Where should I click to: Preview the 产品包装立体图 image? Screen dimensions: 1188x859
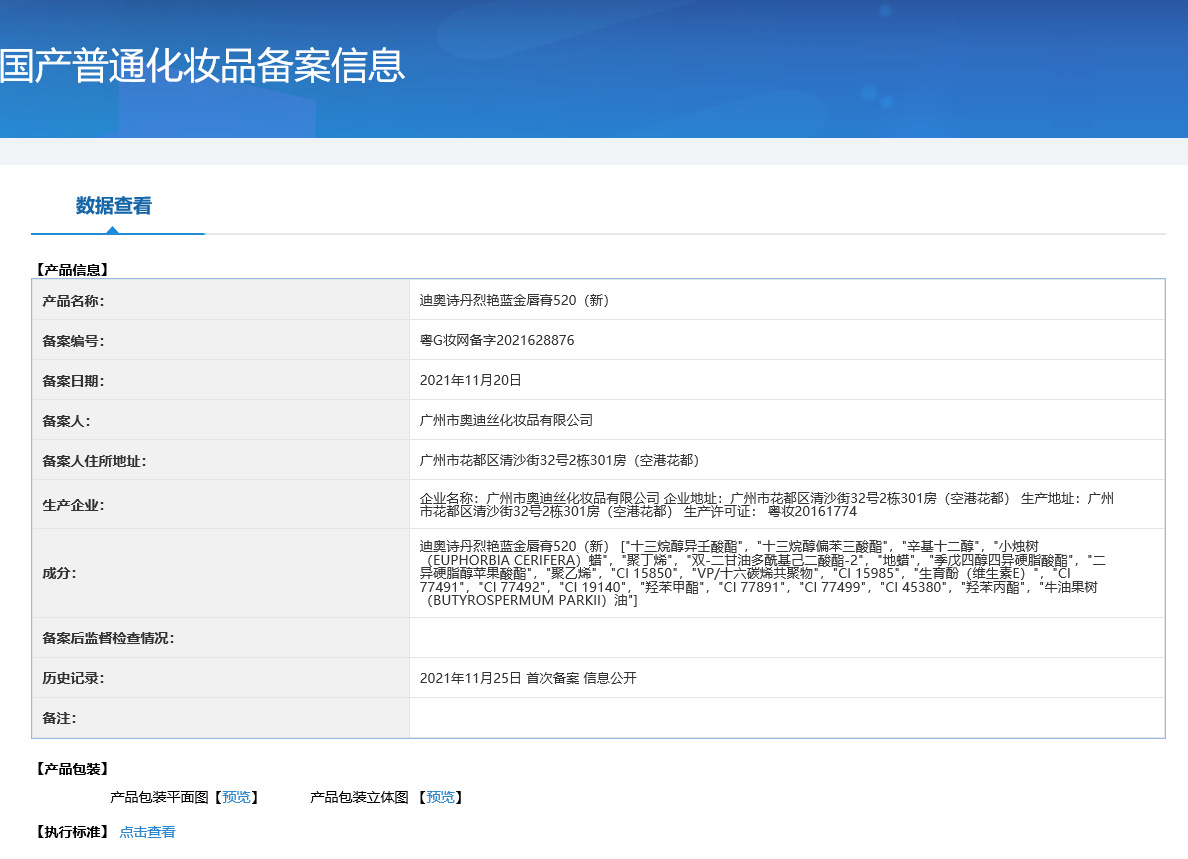click(440, 797)
